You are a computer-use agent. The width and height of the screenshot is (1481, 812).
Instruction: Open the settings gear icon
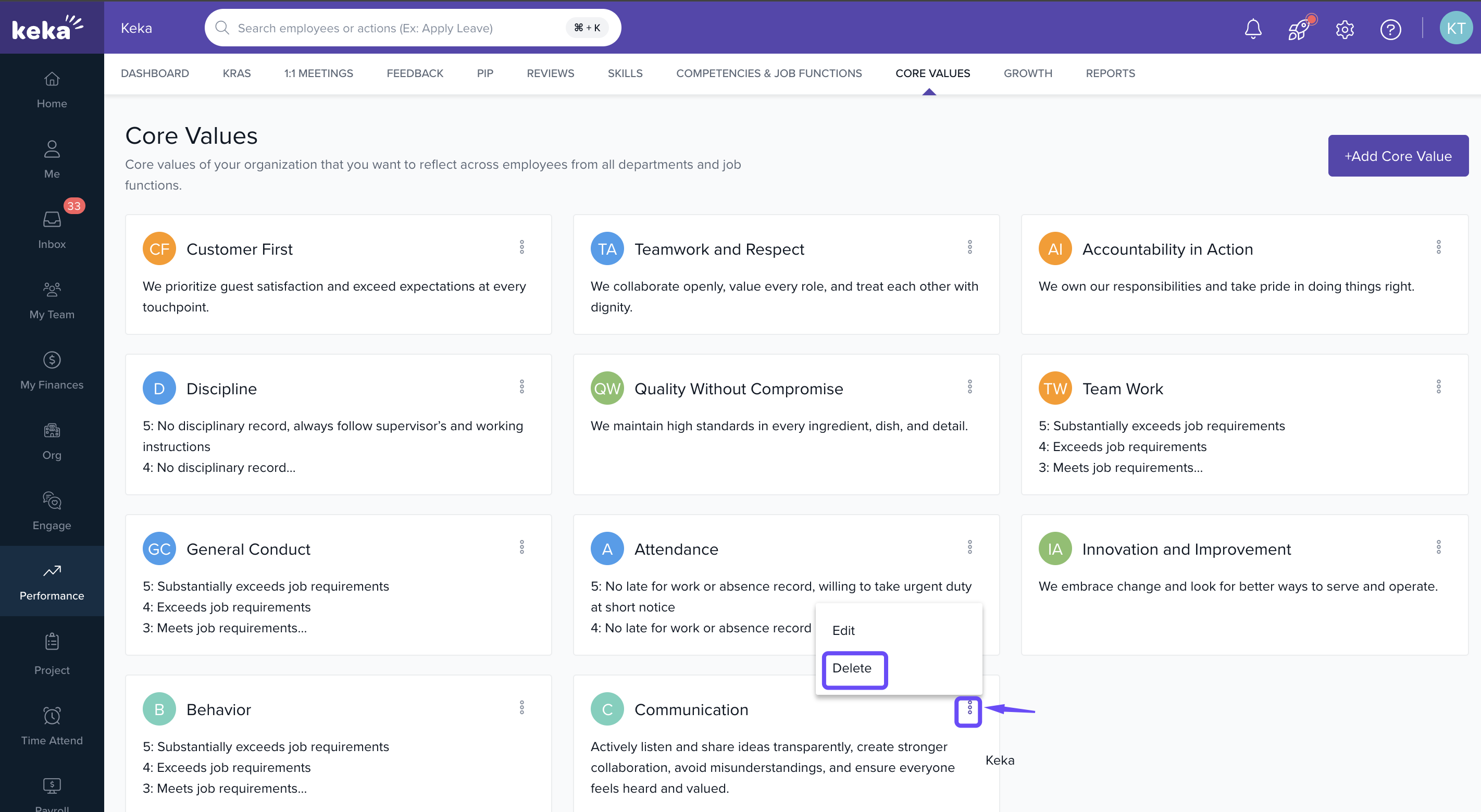coord(1344,29)
